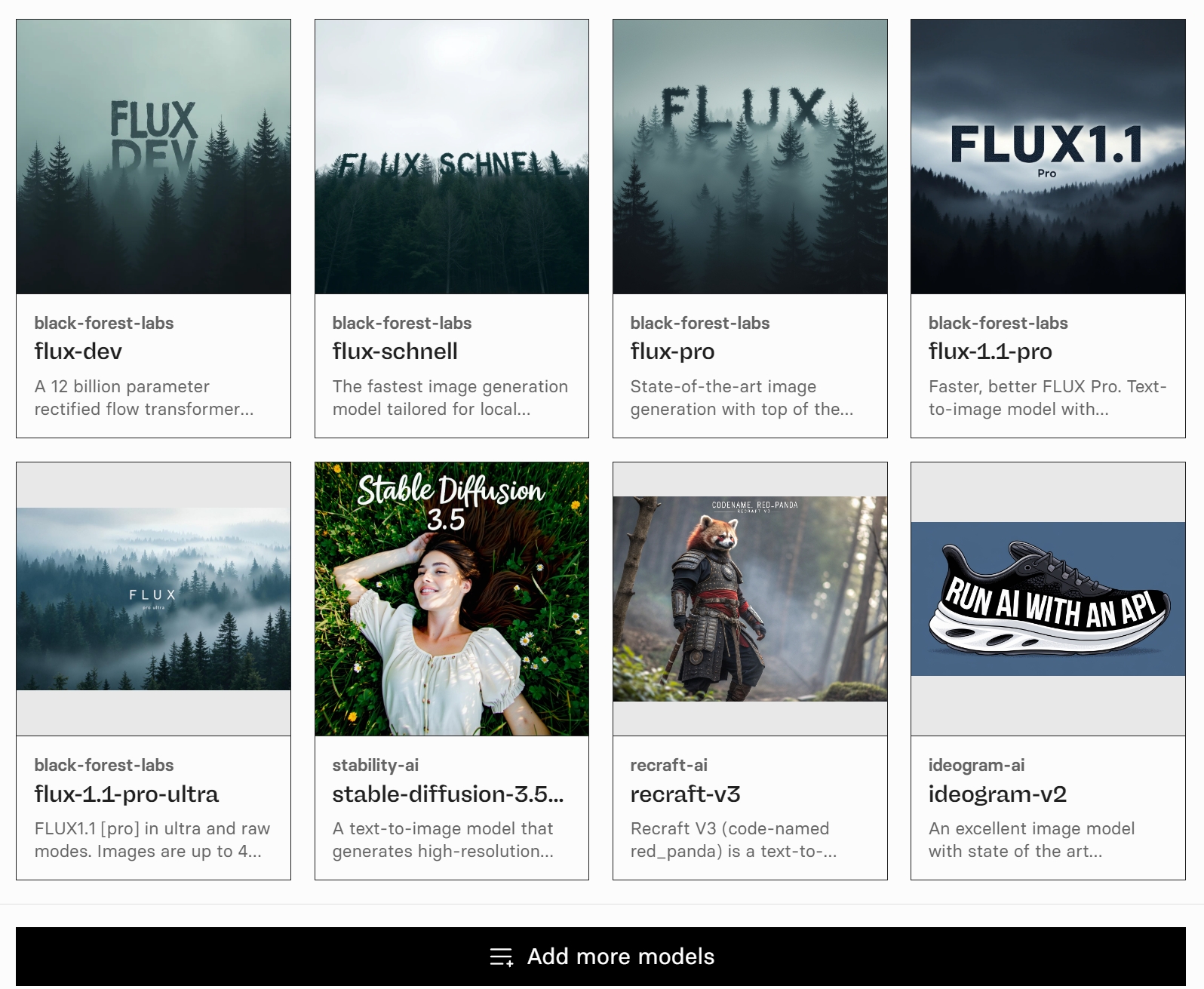Screen dimensions: 1204x989
Task: Click the stability-ai owner label
Action: pos(376,765)
